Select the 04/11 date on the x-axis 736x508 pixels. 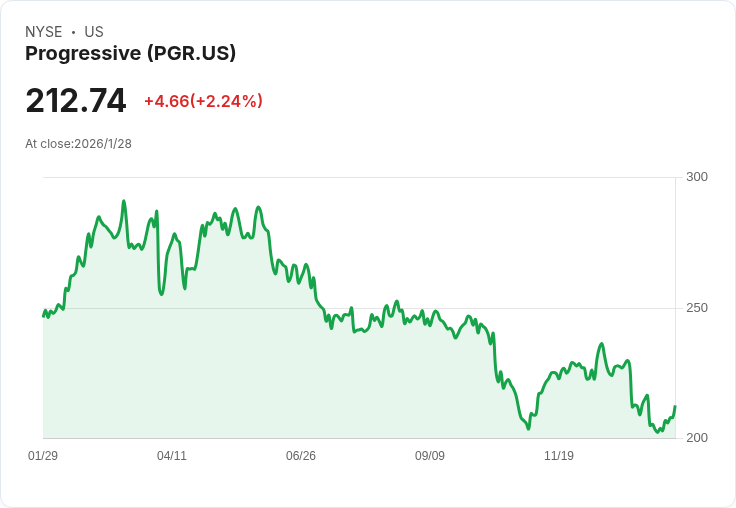tap(172, 456)
